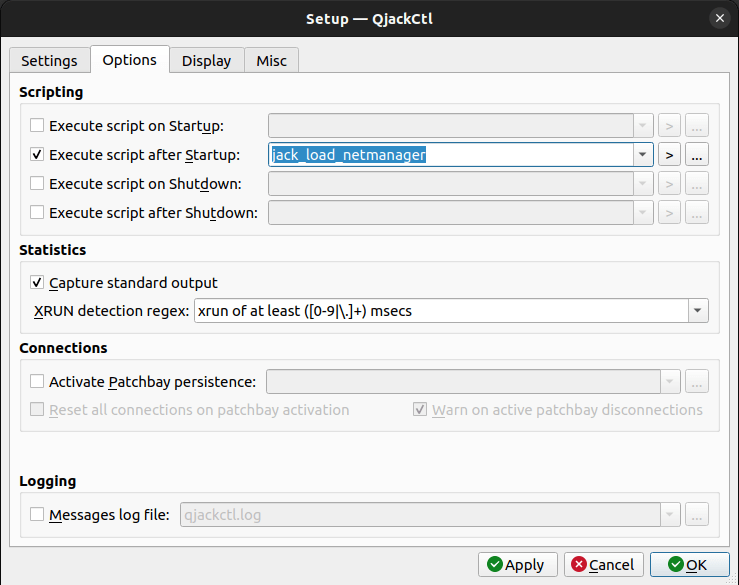Click the '...' browse button for after Startup script
This screenshot has height=585, width=739.
(x=697, y=155)
